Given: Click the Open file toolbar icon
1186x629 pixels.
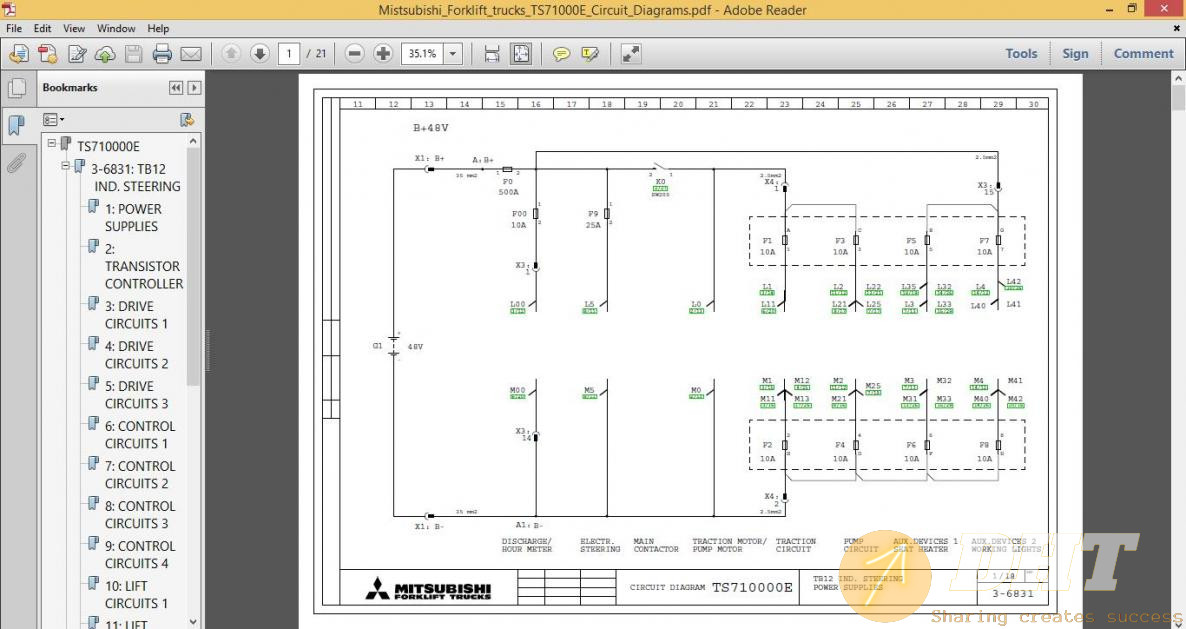Looking at the screenshot, I should pos(19,54).
